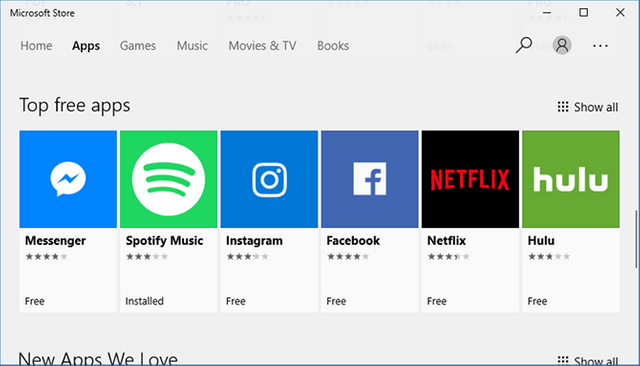Image resolution: width=640 pixels, height=366 pixels.
Task: Select the Apps tab
Action: coord(86,46)
